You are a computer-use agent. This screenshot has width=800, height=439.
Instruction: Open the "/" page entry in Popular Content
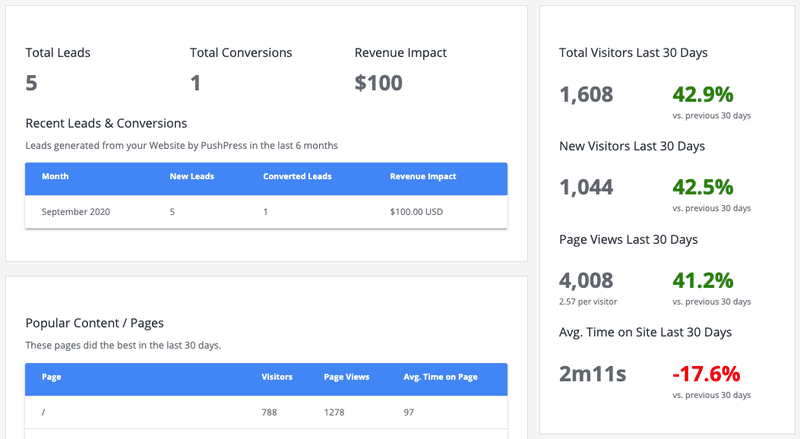point(44,412)
